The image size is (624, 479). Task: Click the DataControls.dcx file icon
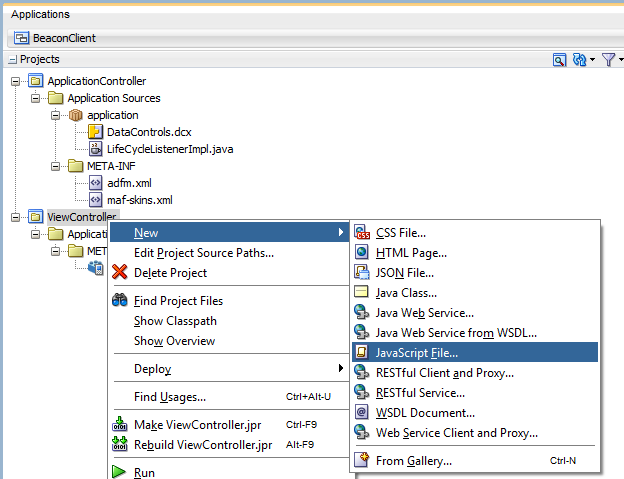pyautogui.click(x=95, y=132)
